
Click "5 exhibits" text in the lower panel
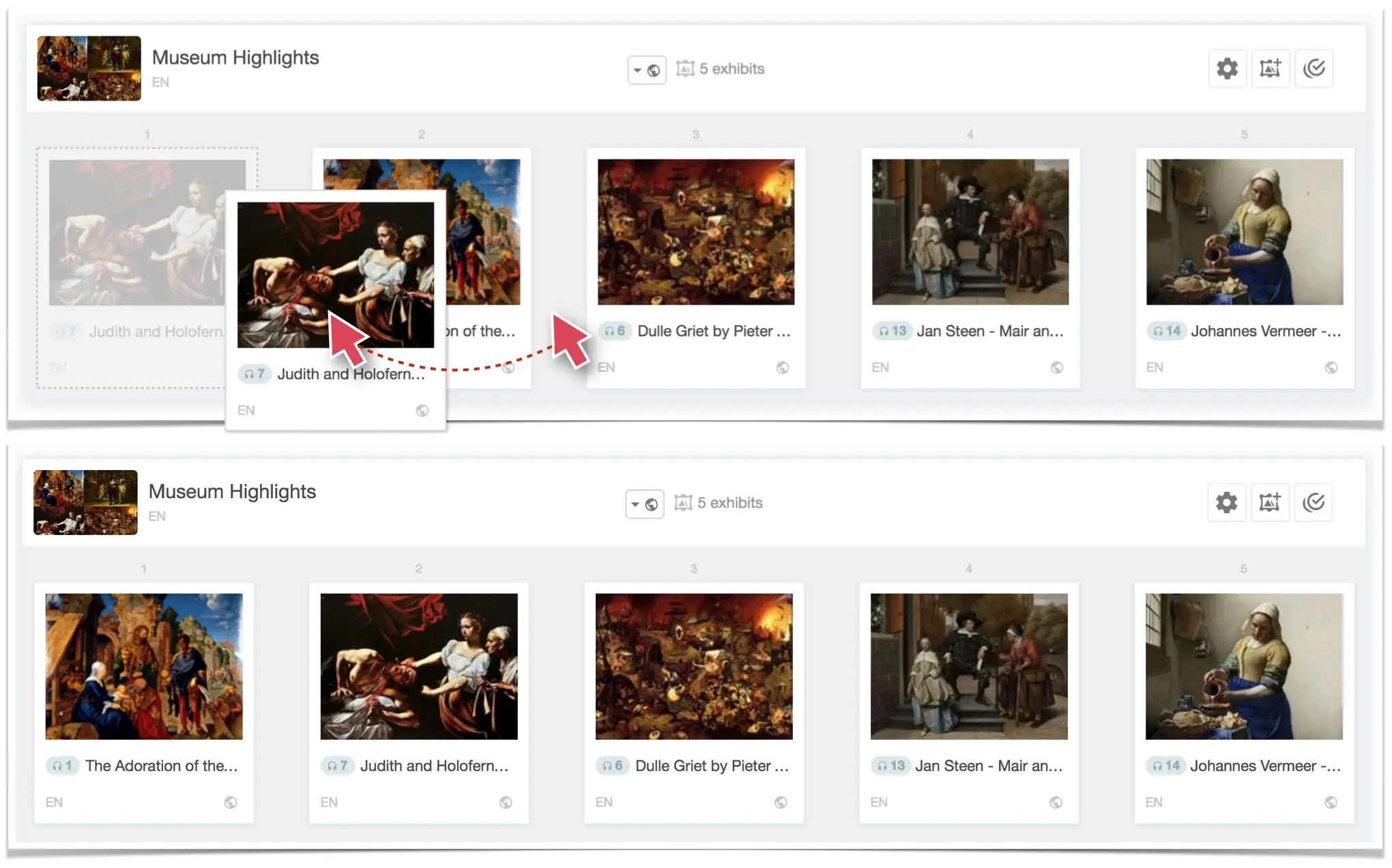point(729,502)
